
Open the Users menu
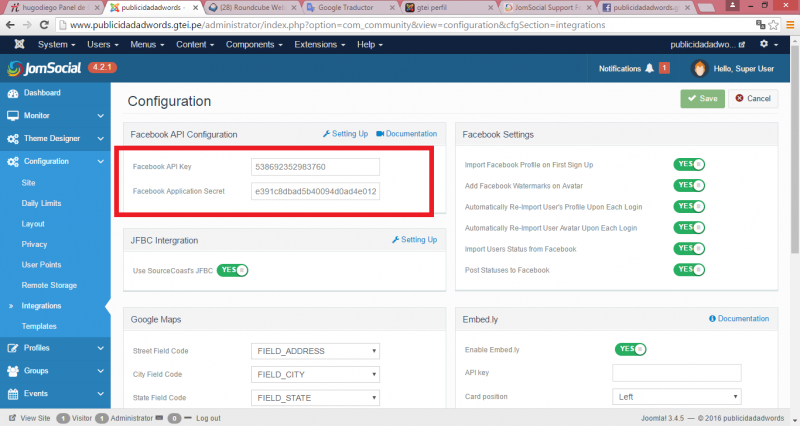pos(103,44)
